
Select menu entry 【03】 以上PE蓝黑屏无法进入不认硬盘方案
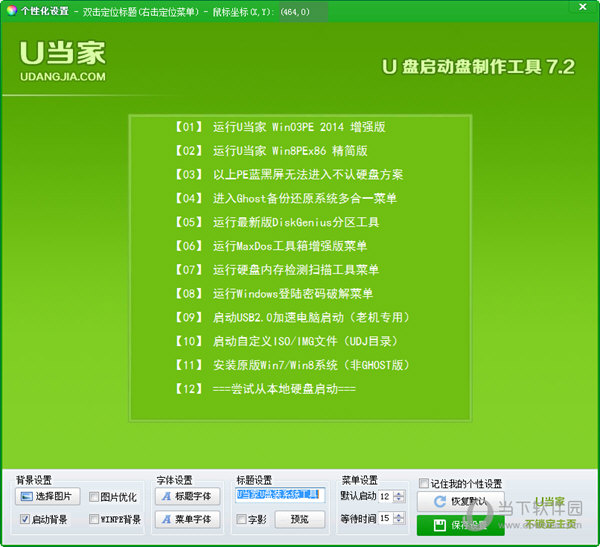click(x=289, y=175)
